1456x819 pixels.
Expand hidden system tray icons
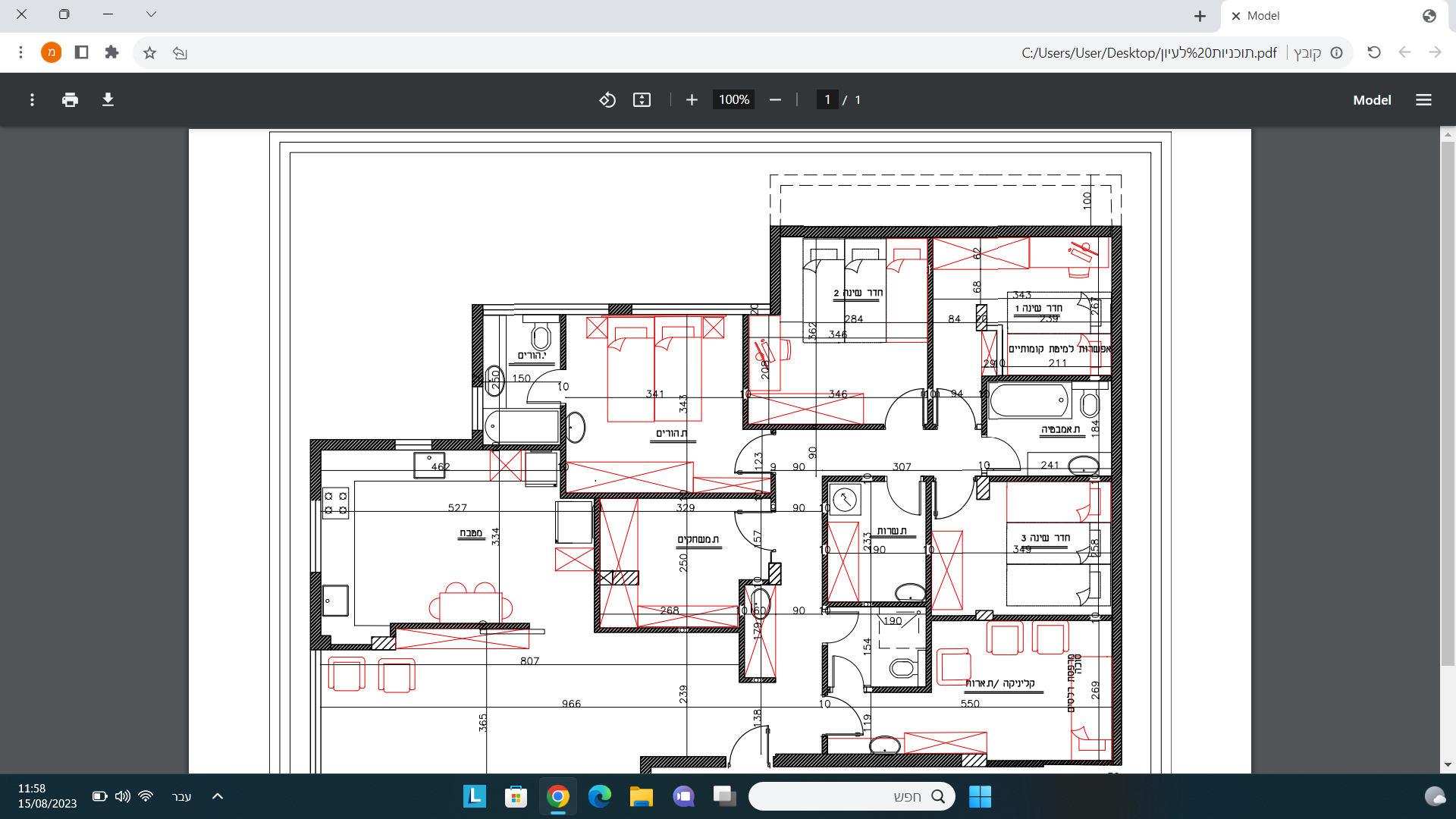coord(218,796)
